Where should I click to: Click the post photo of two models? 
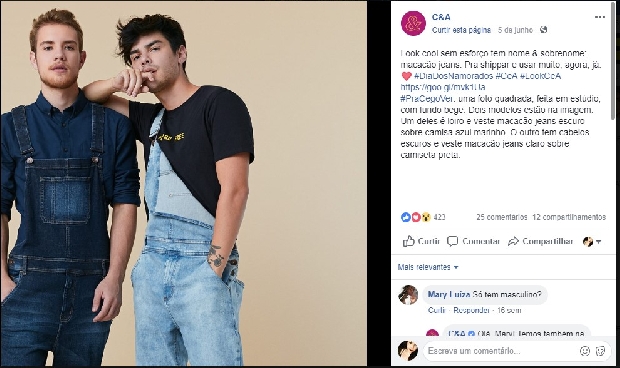[184, 184]
